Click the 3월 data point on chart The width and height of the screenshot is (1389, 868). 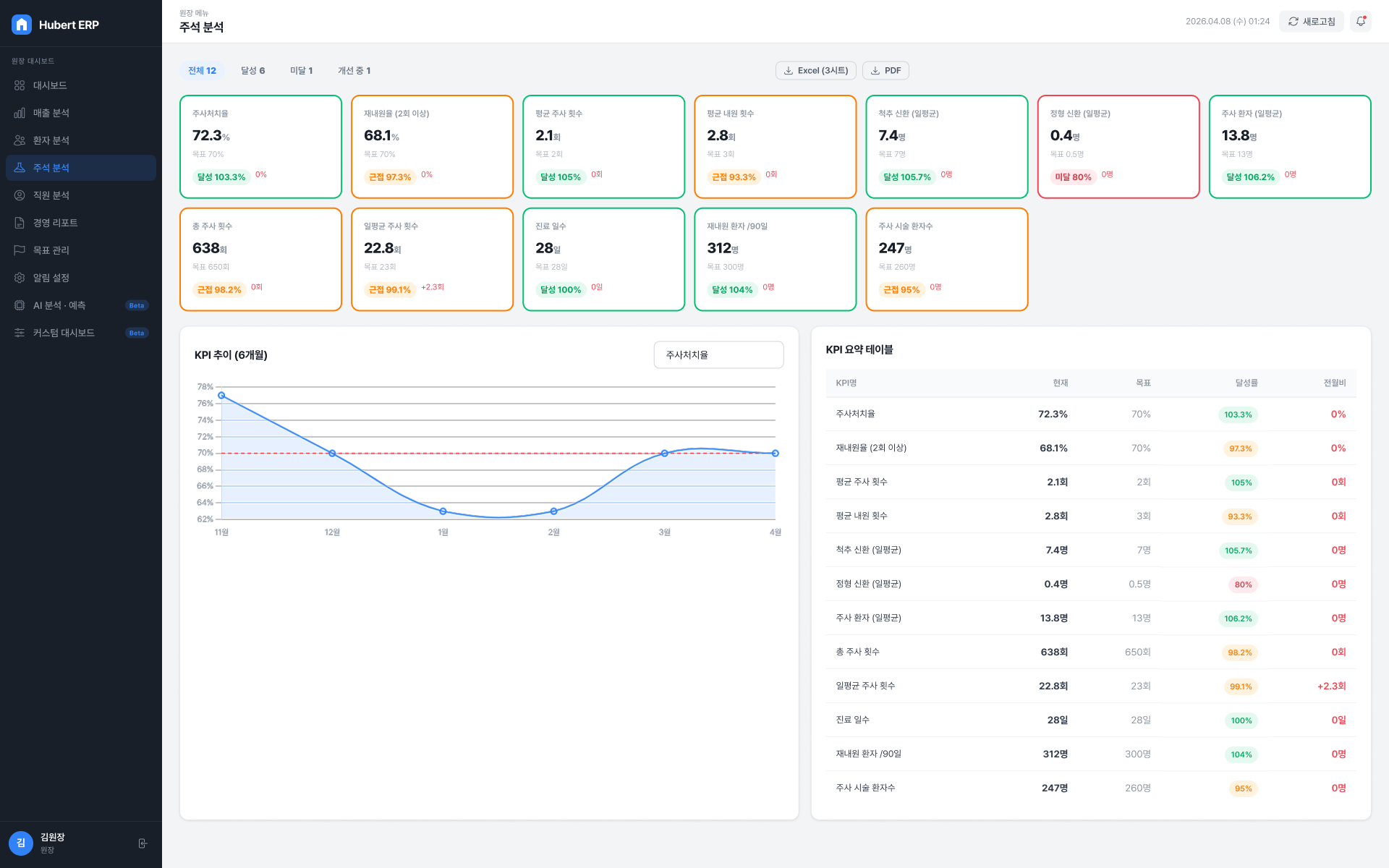pos(664,454)
